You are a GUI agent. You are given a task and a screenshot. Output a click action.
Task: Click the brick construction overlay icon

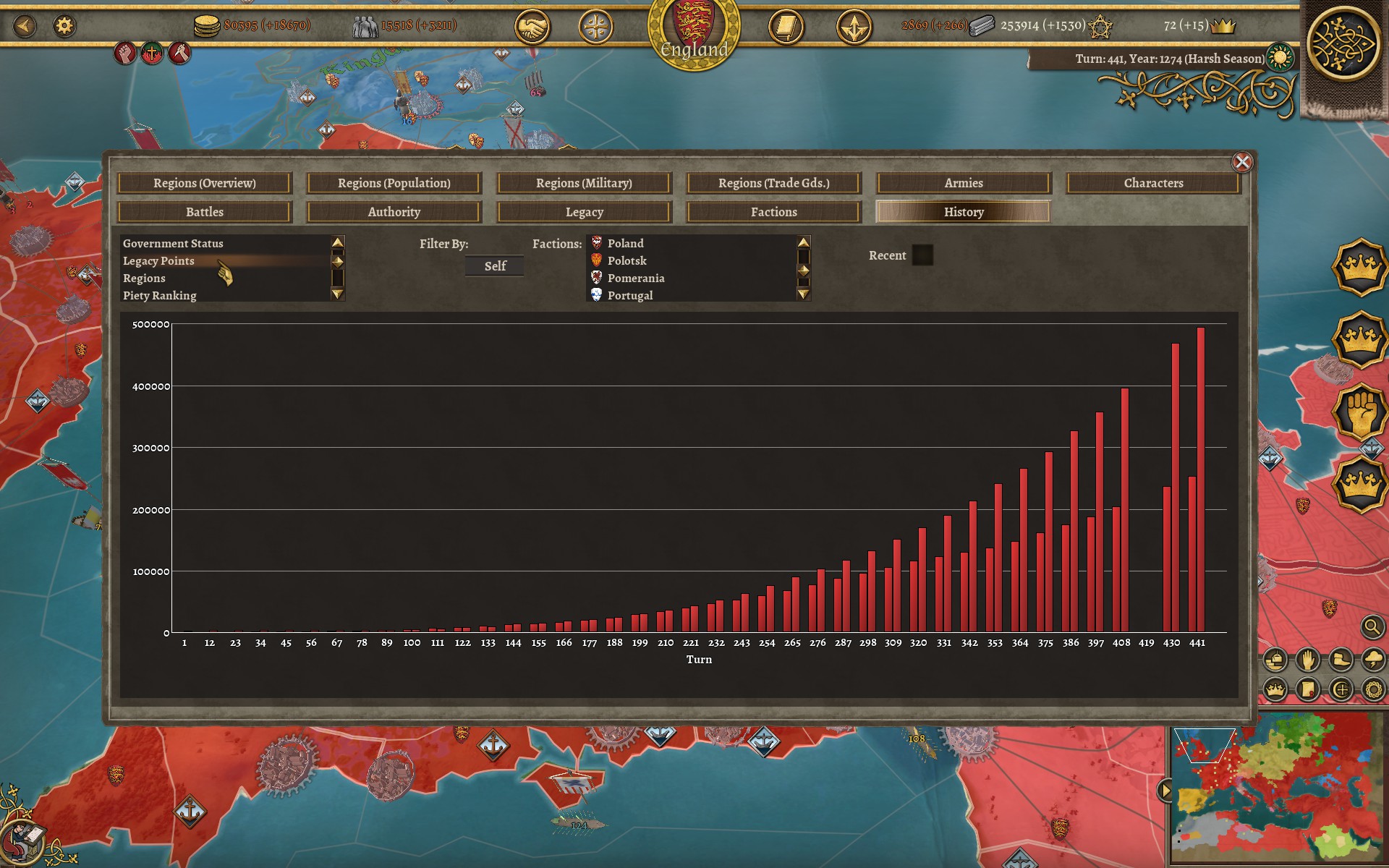(x=1275, y=660)
